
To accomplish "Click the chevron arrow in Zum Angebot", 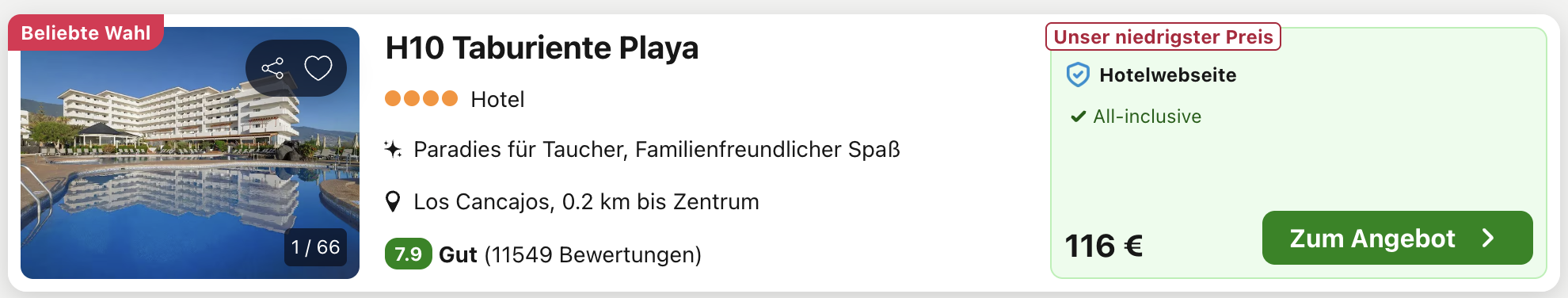I will 1488,238.
